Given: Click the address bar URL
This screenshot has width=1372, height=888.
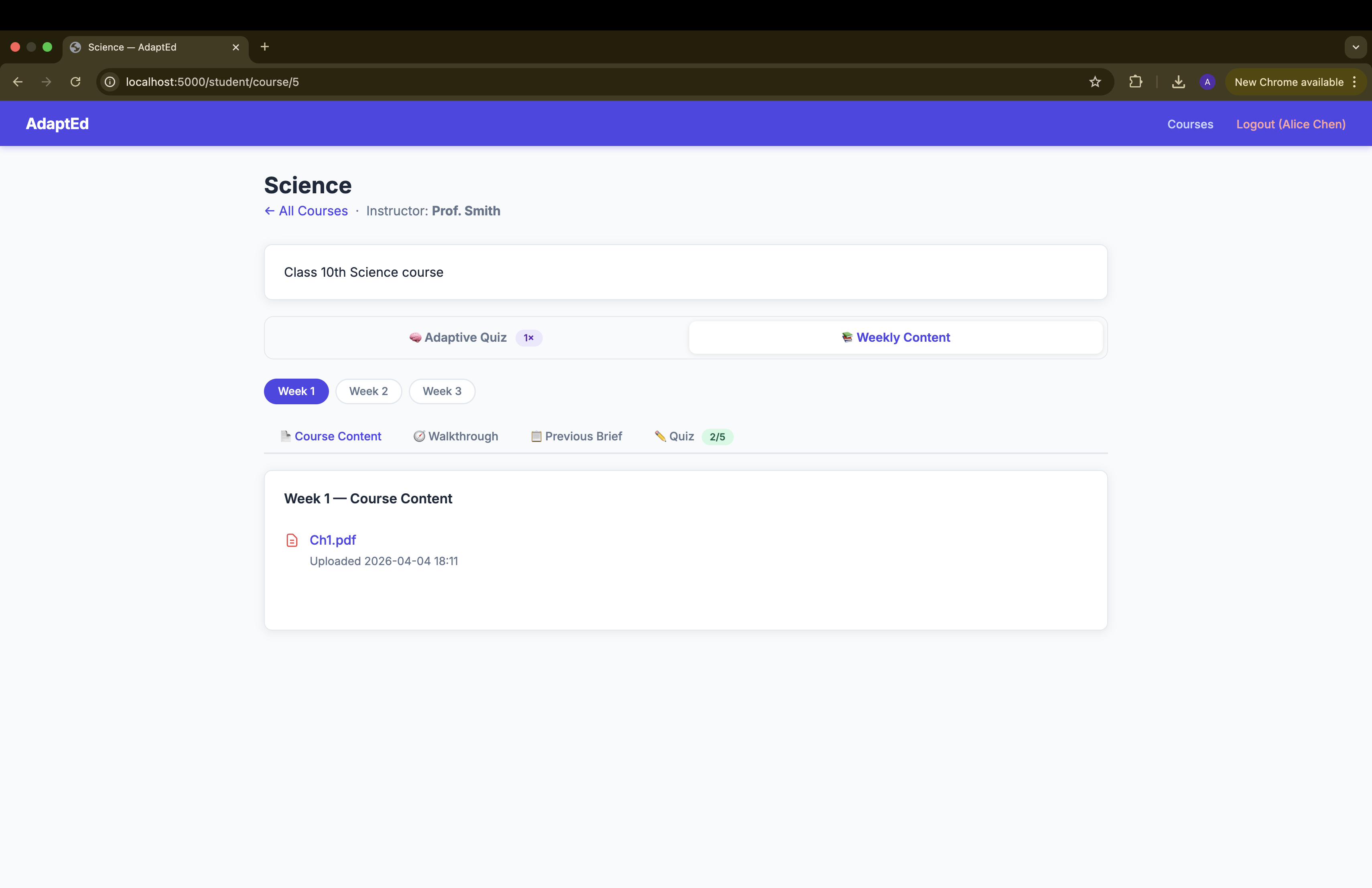Looking at the screenshot, I should pos(212,82).
